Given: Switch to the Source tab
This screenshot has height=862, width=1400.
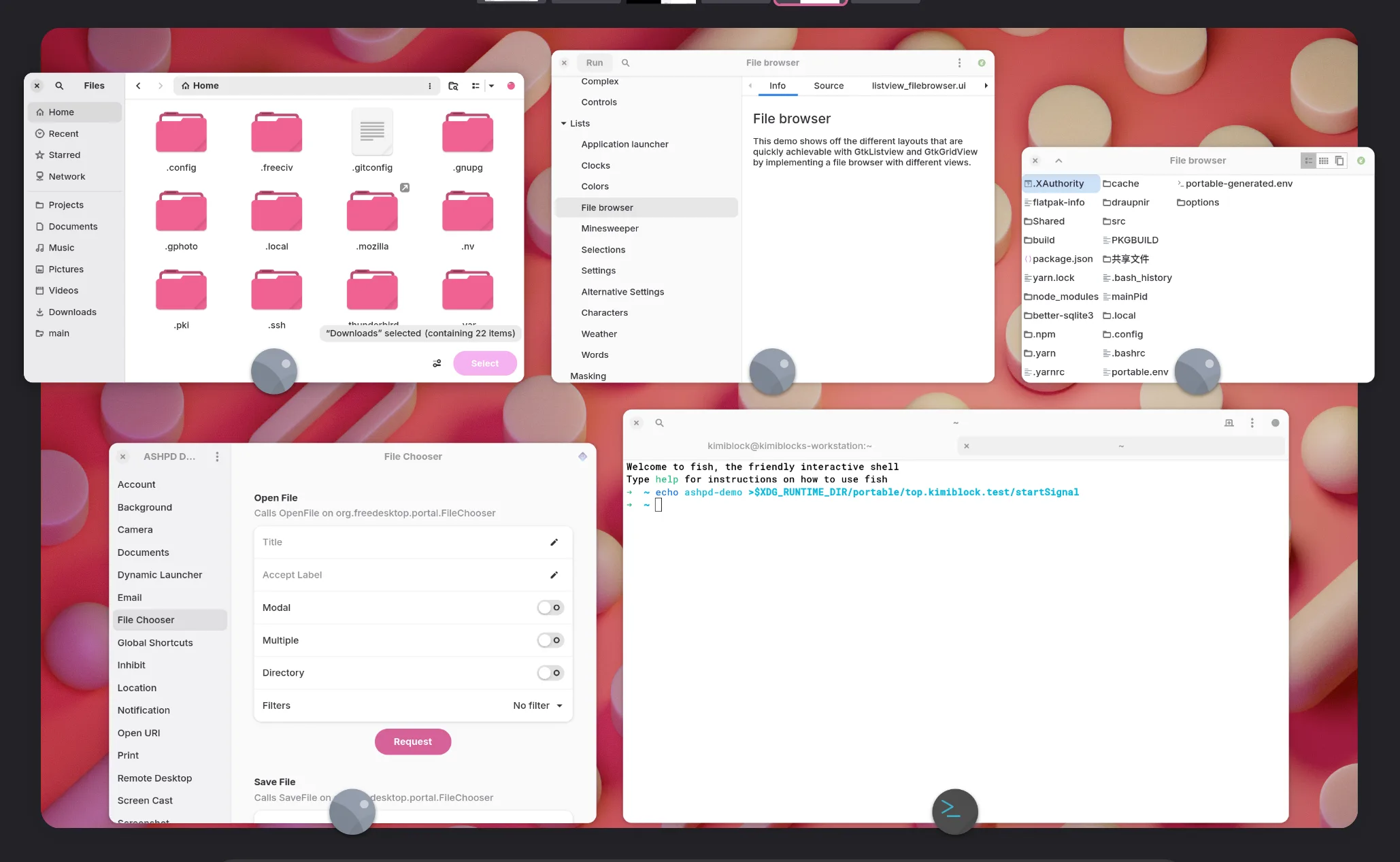Looking at the screenshot, I should (828, 86).
